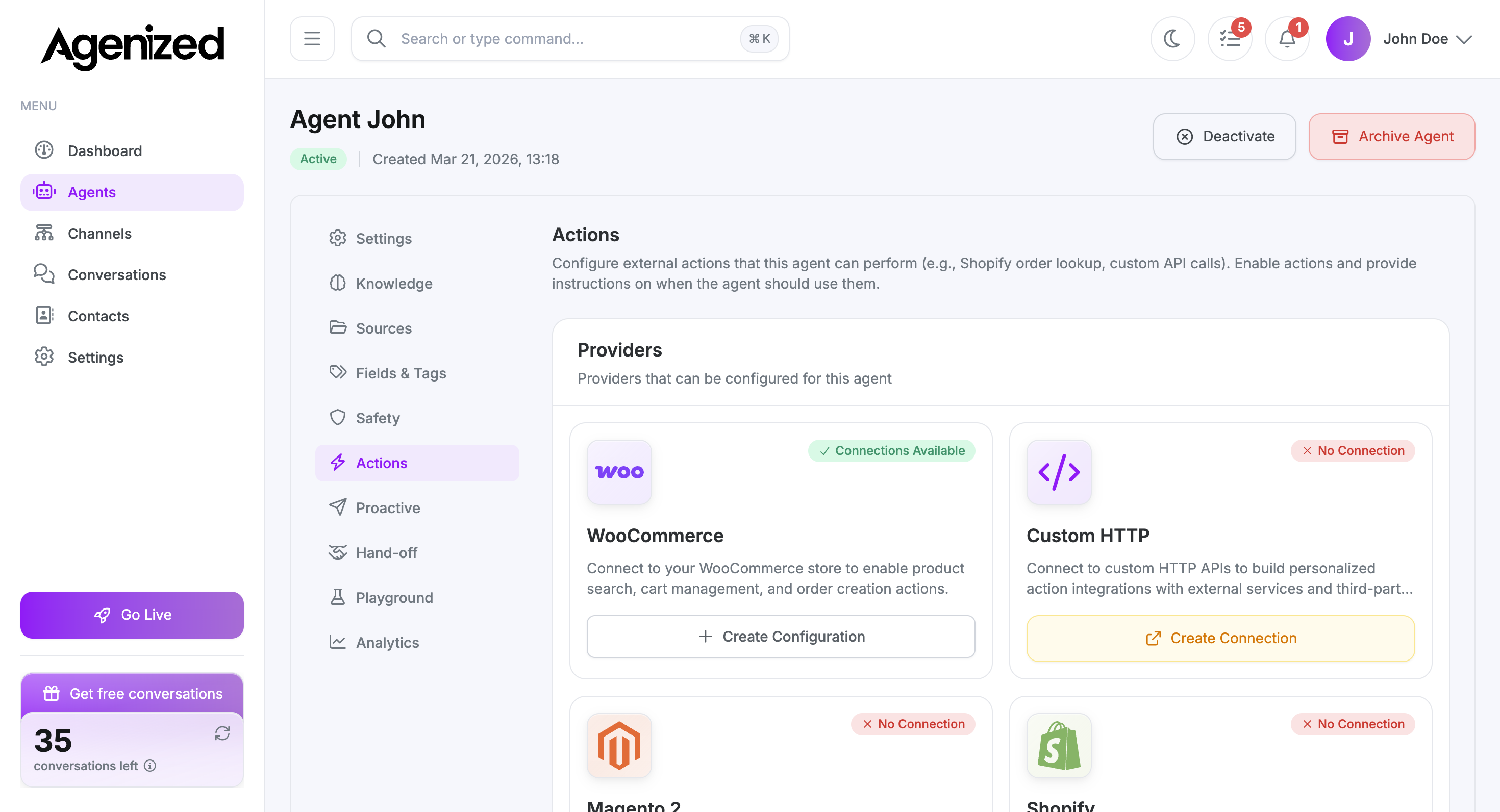Image resolution: width=1500 pixels, height=812 pixels.
Task: Click the Sources folder icon
Action: tap(338, 327)
